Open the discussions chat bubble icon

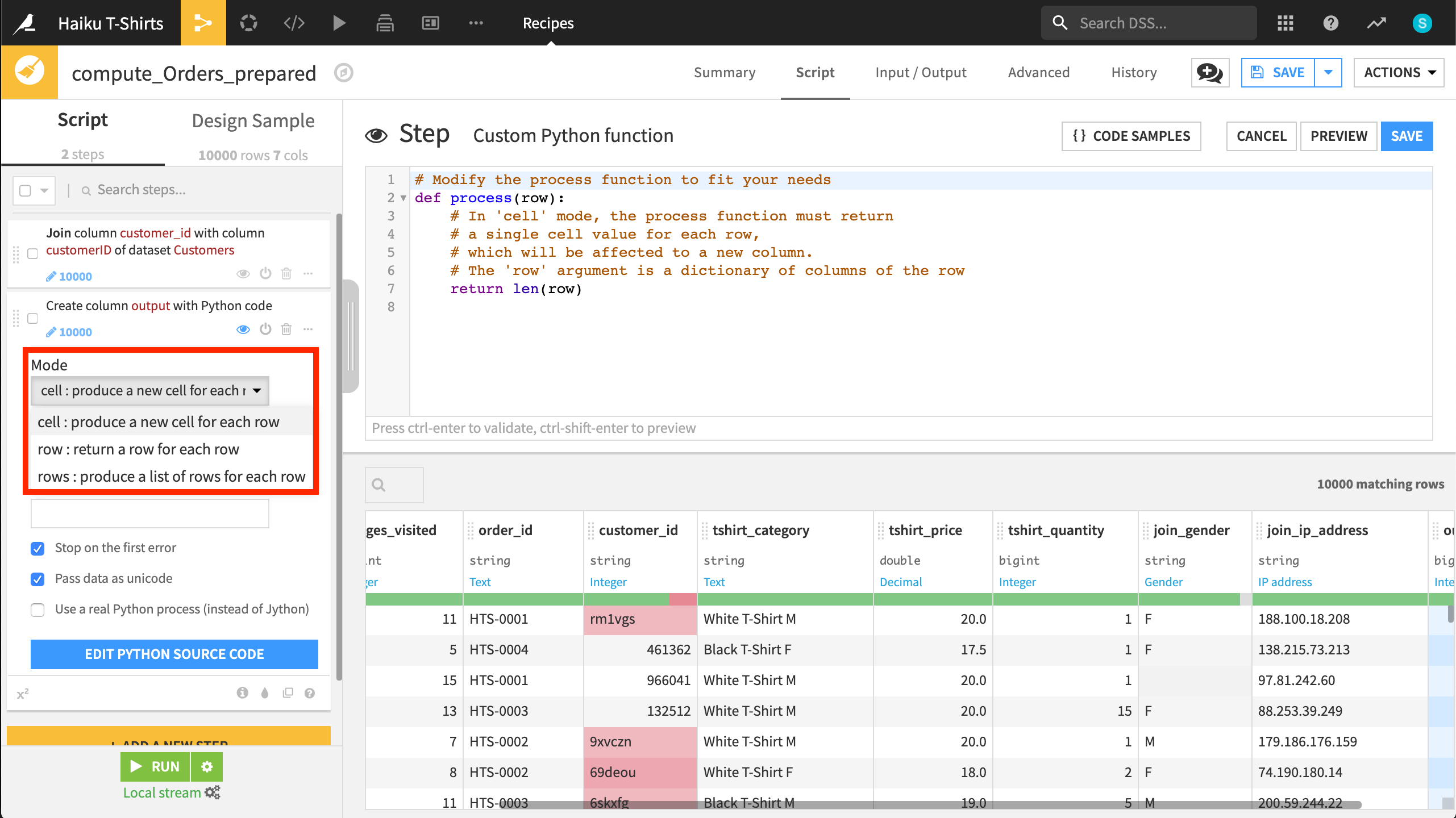pyautogui.click(x=1210, y=73)
